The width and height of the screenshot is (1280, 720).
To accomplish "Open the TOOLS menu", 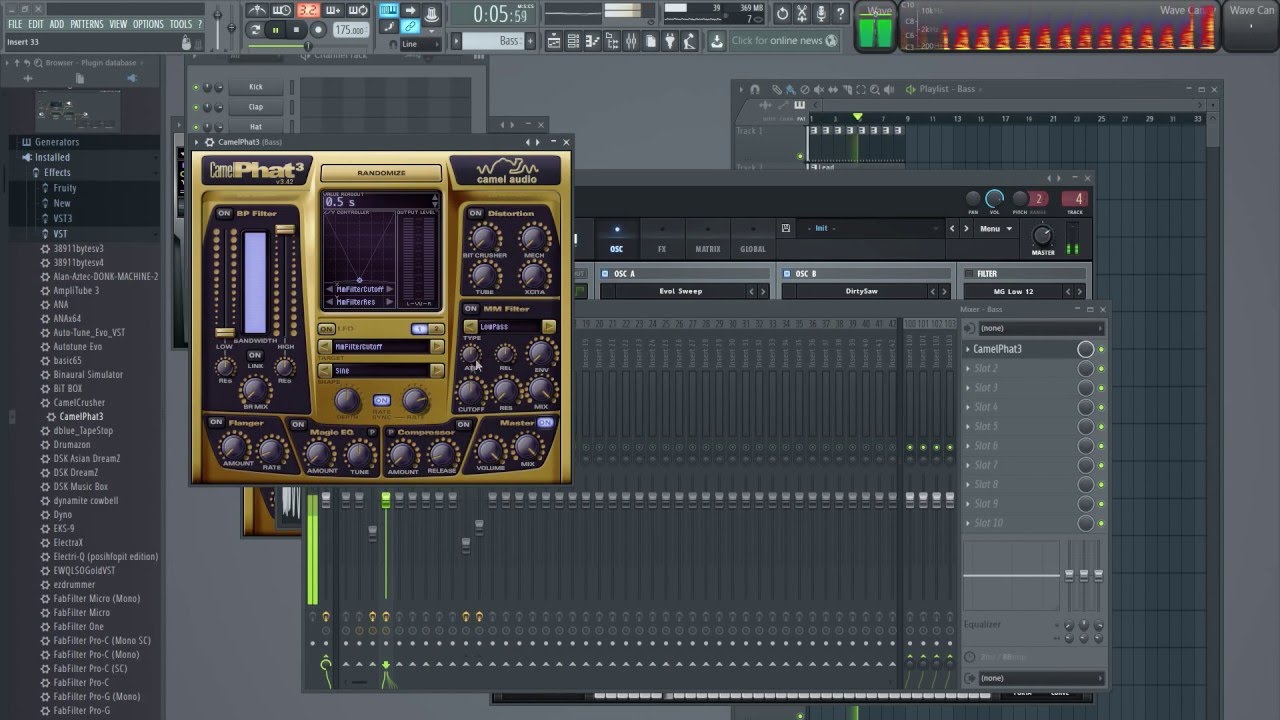I will 181,24.
